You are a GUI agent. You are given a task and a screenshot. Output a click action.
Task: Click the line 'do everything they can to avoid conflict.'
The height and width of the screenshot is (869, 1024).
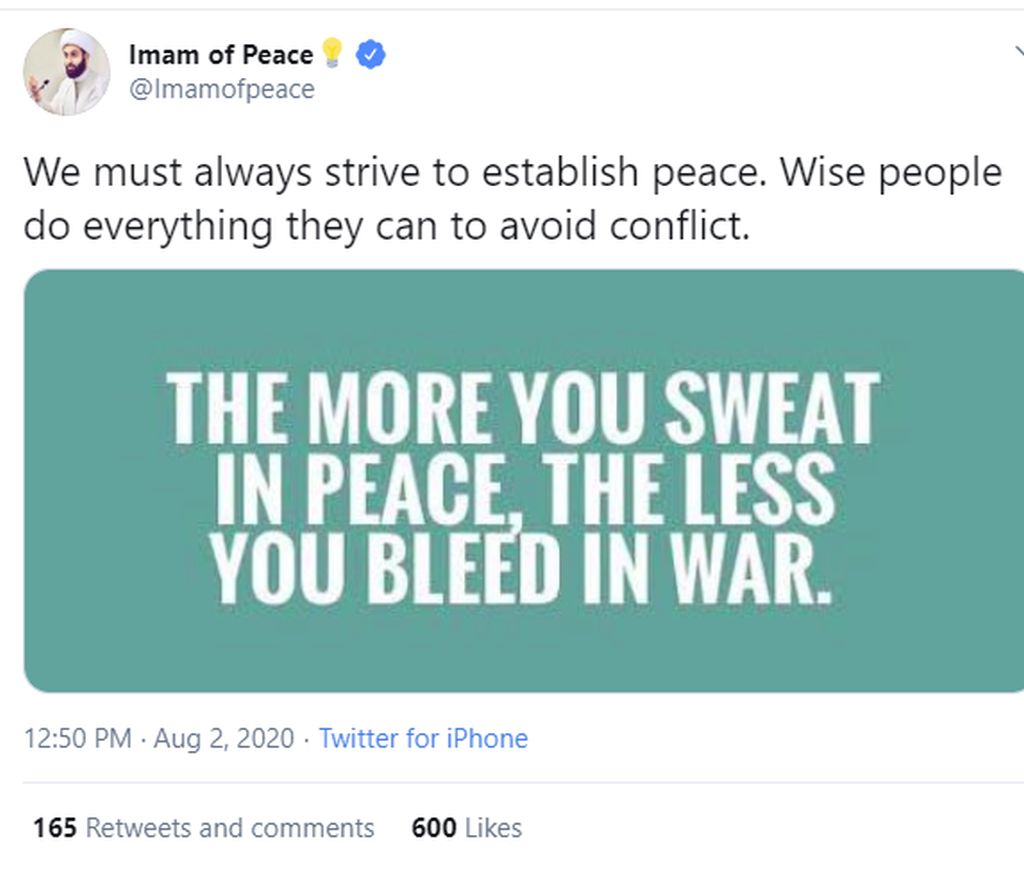tap(387, 227)
